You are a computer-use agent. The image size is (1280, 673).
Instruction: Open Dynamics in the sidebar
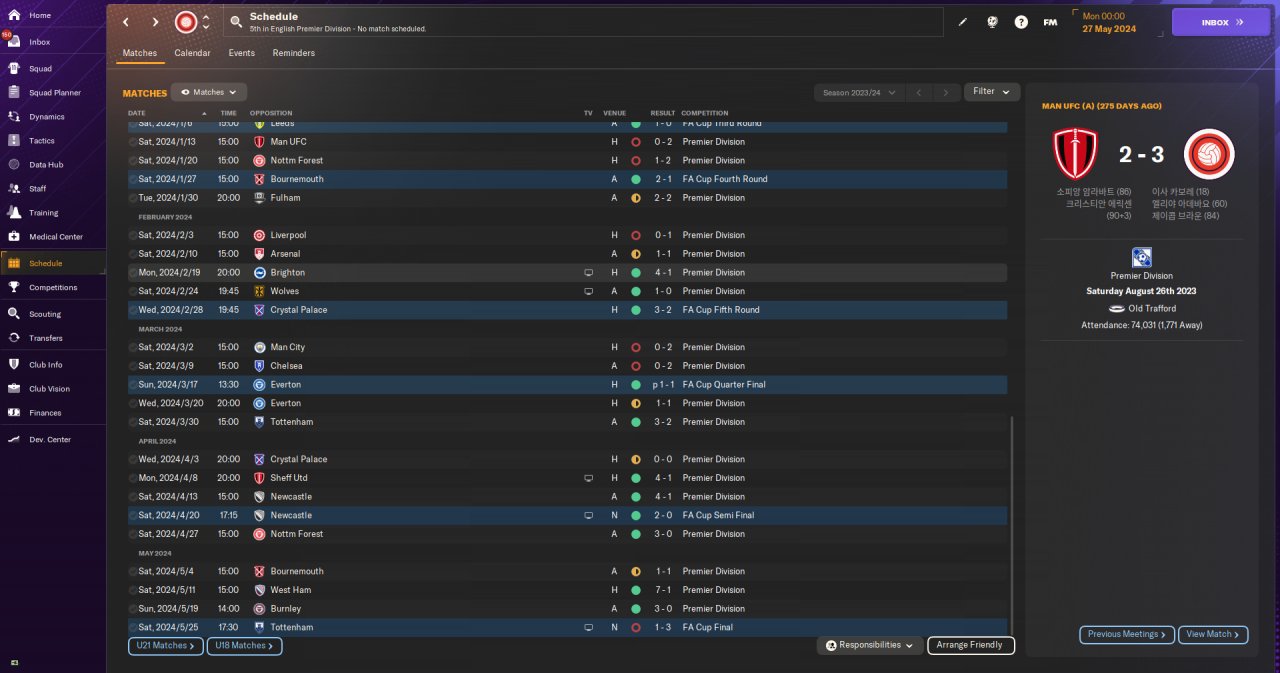(x=46, y=117)
